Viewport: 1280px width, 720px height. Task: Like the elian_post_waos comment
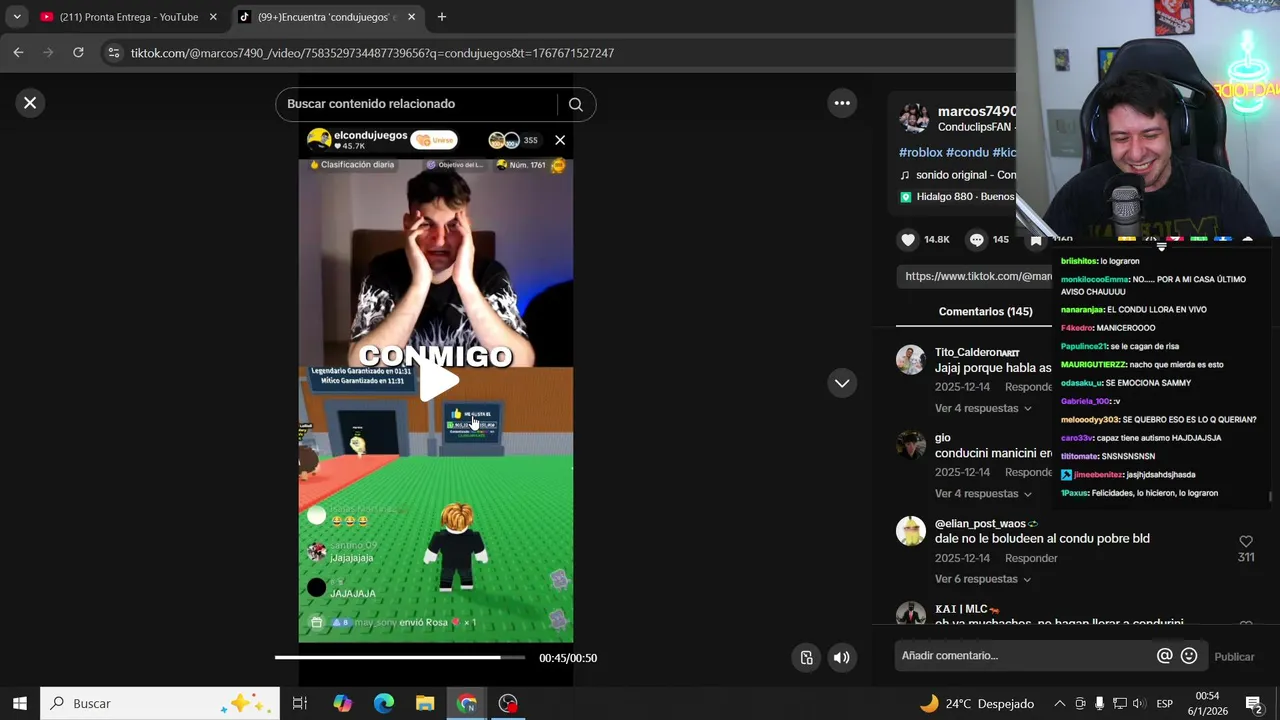click(x=1246, y=541)
